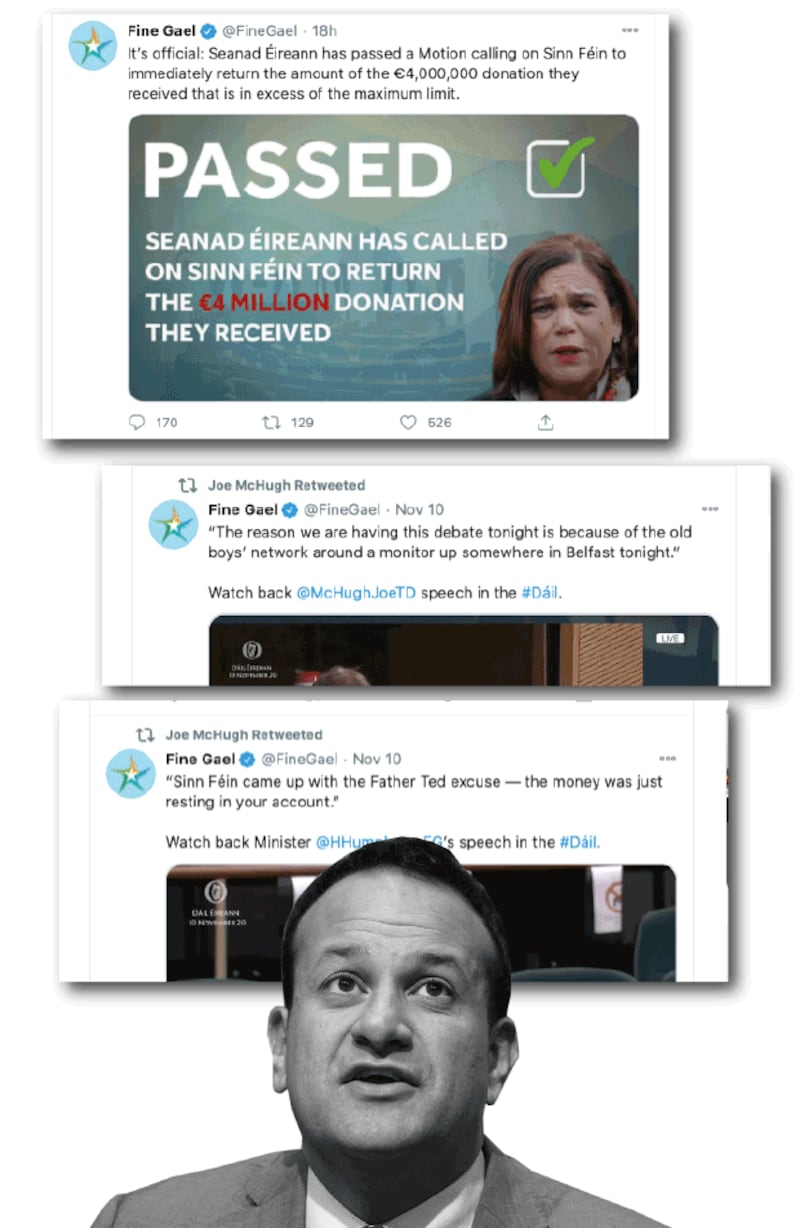800x1228 pixels.
Task: Like the tweet with 526 hearts
Action: [x=407, y=422]
